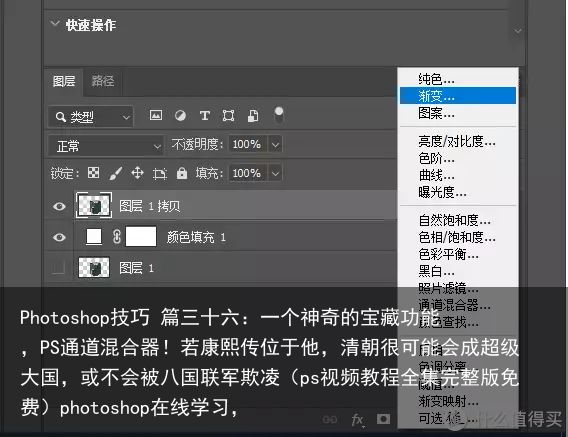Screen dimensions: 568x437
Task: Filter layers by type (T) icon
Action: [x=205, y=116]
